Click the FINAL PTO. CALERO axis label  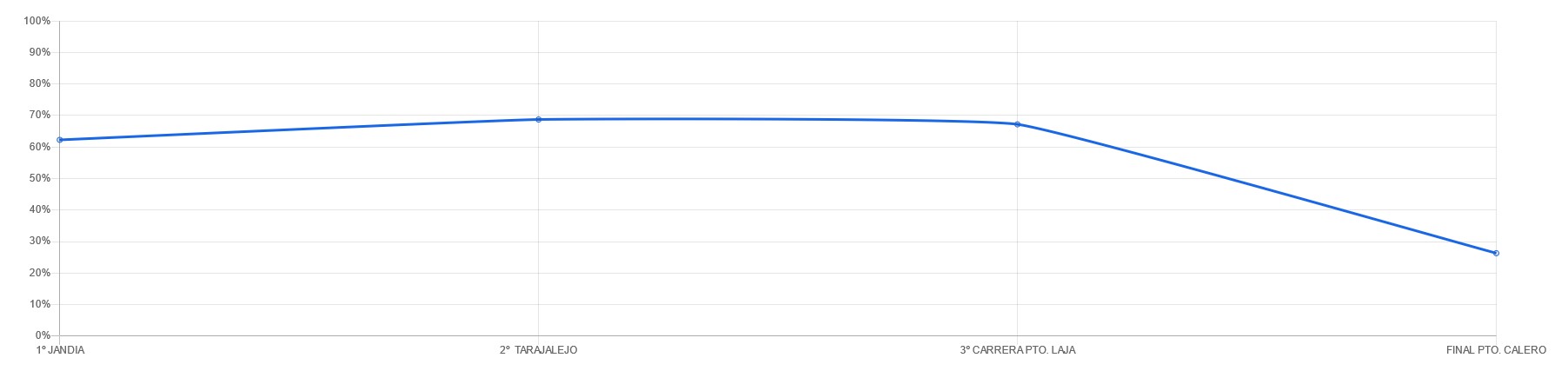pyautogui.click(x=1496, y=350)
